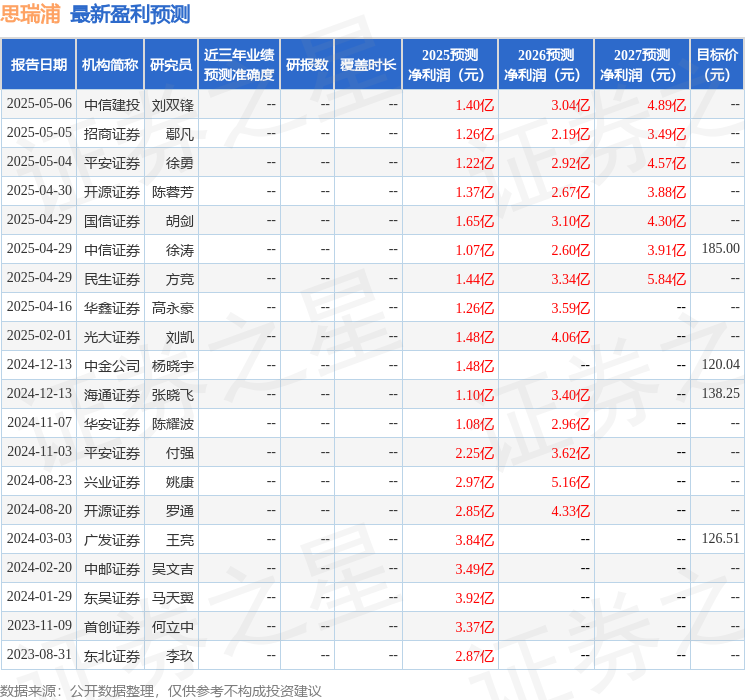This screenshot has height=700, width=745.
Task: Click the 2025预测净利润 column header
Action: [x=450, y=65]
